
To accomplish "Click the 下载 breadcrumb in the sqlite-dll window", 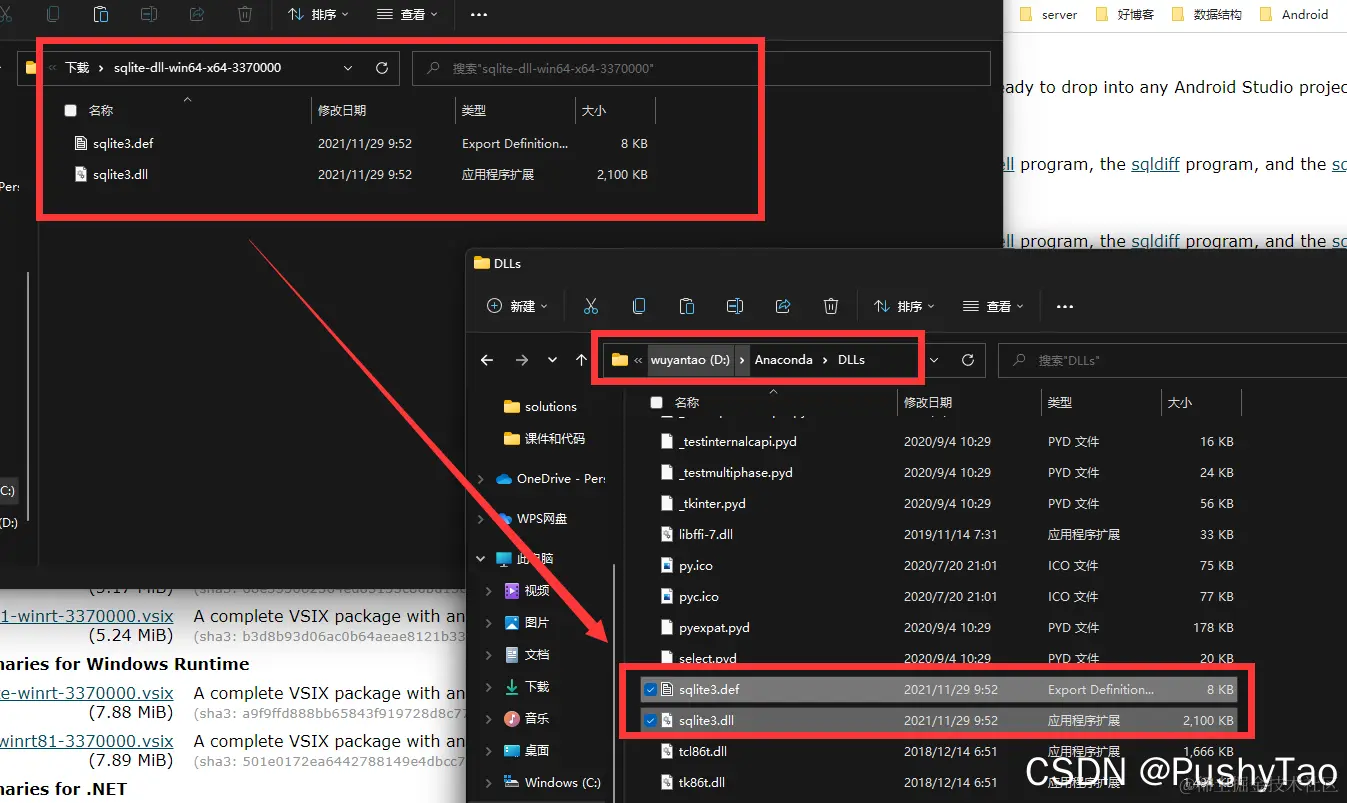I will tap(77, 68).
